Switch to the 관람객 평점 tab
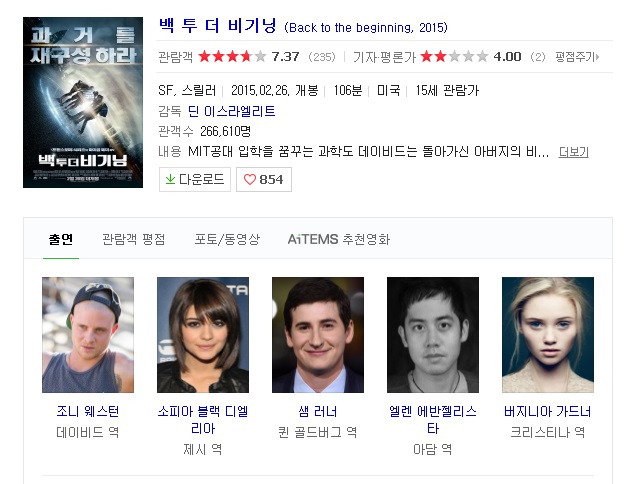The height and width of the screenshot is (484, 632). 133,239
